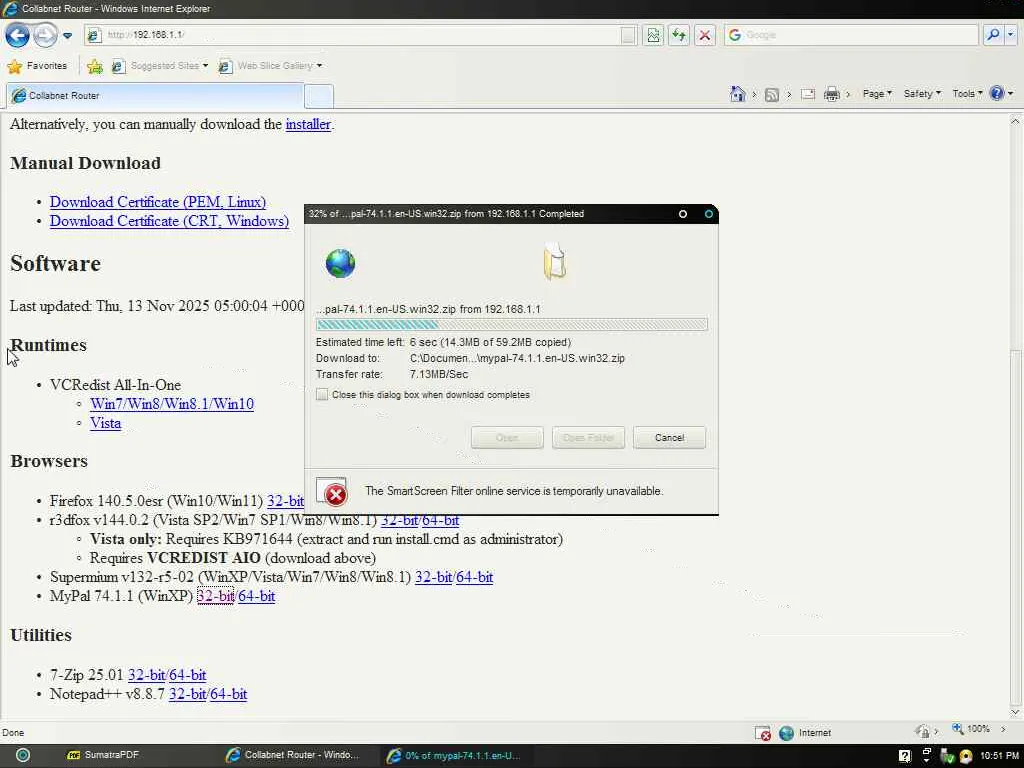Download MyPal 74.1.1 32-bit
The width and height of the screenshot is (1024, 768).
pos(215,596)
